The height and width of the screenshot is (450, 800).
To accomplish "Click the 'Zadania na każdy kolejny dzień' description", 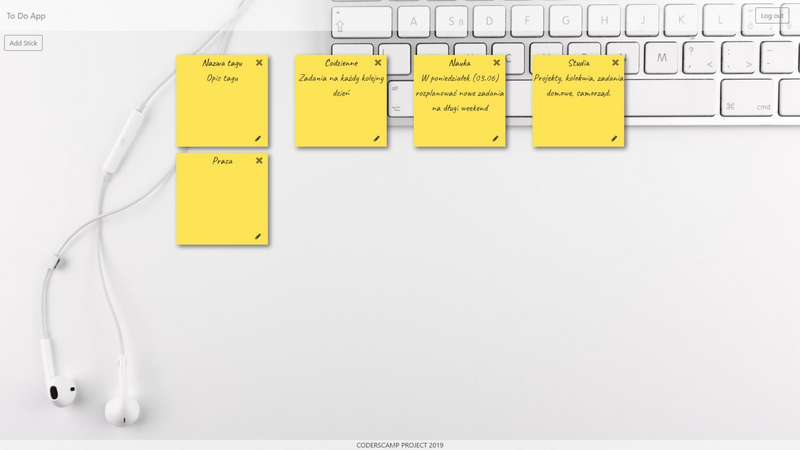I will (x=341, y=85).
